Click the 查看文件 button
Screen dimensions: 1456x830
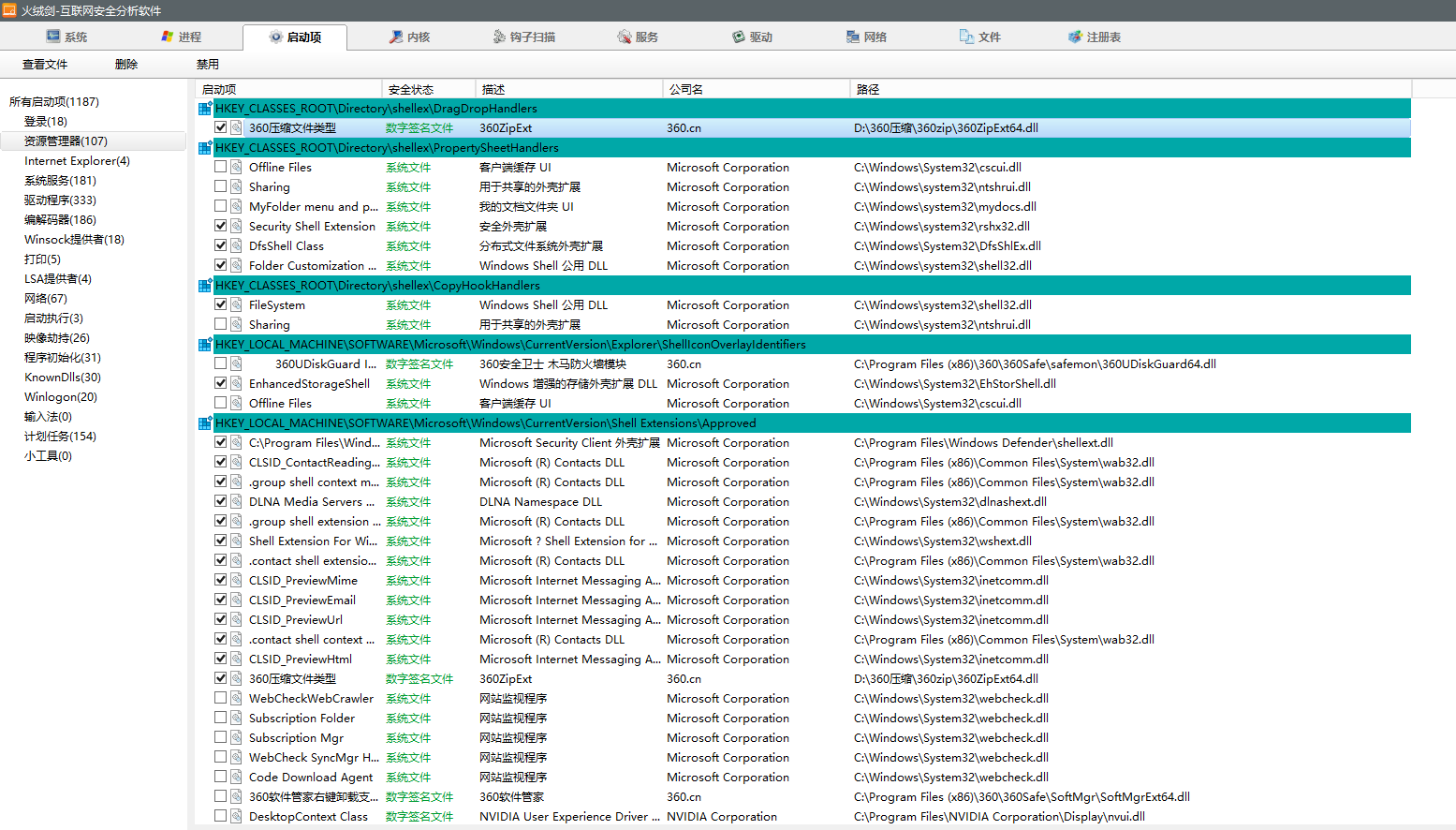click(45, 65)
